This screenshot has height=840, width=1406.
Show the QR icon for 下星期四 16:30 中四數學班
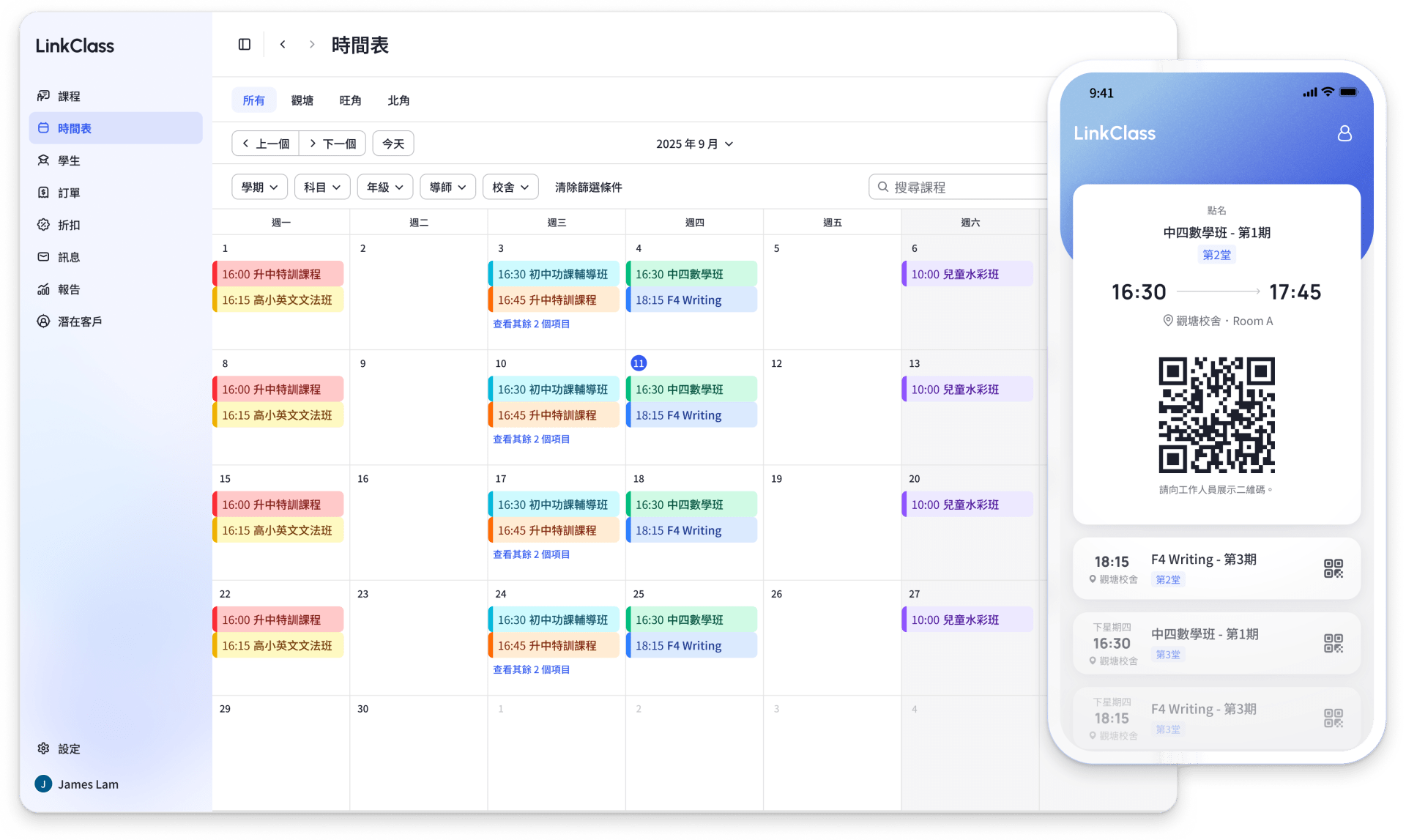pyautogui.click(x=1333, y=643)
